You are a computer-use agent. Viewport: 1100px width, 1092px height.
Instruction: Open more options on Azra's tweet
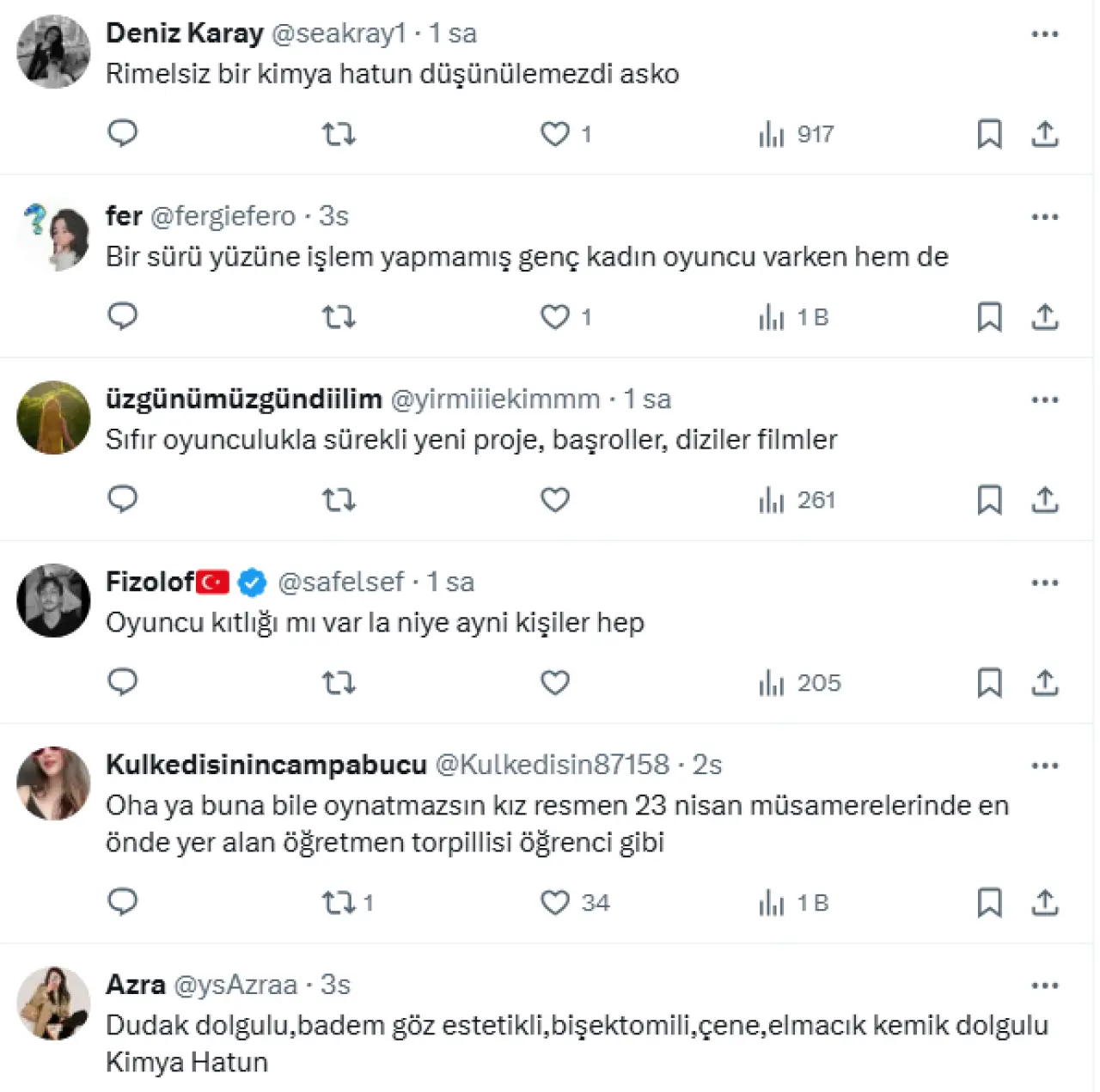point(1044,985)
